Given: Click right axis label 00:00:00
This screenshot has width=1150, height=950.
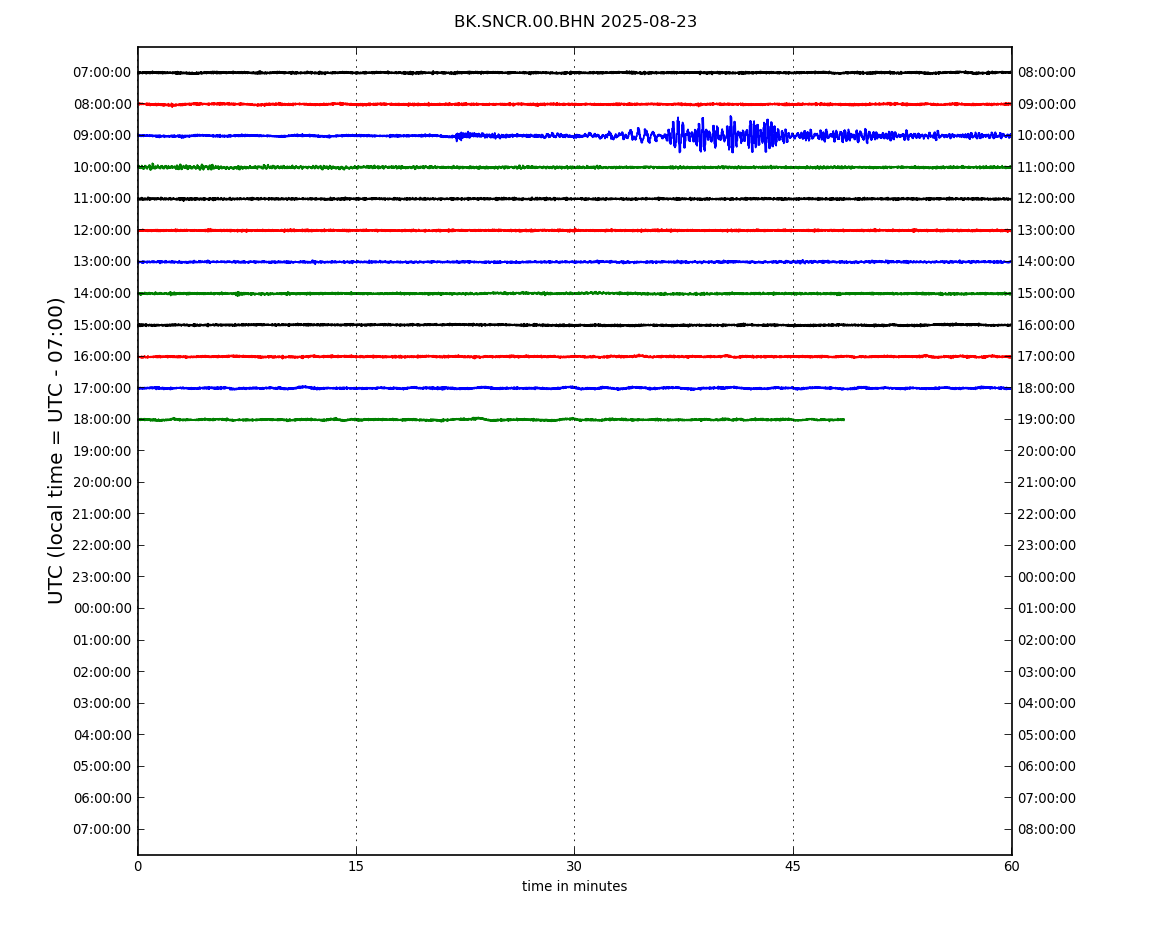Looking at the screenshot, I should click(x=1047, y=577).
